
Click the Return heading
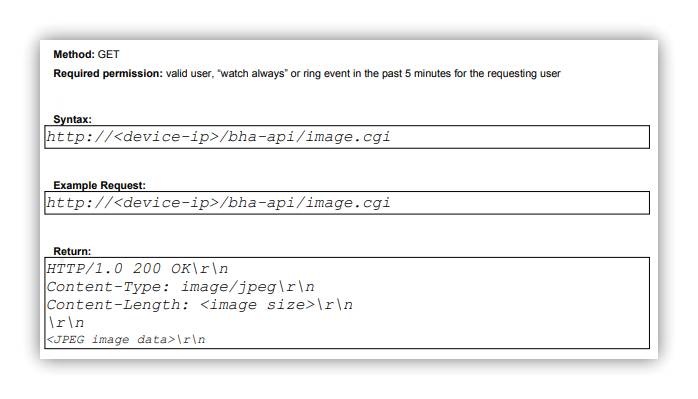pyautogui.click(x=72, y=251)
